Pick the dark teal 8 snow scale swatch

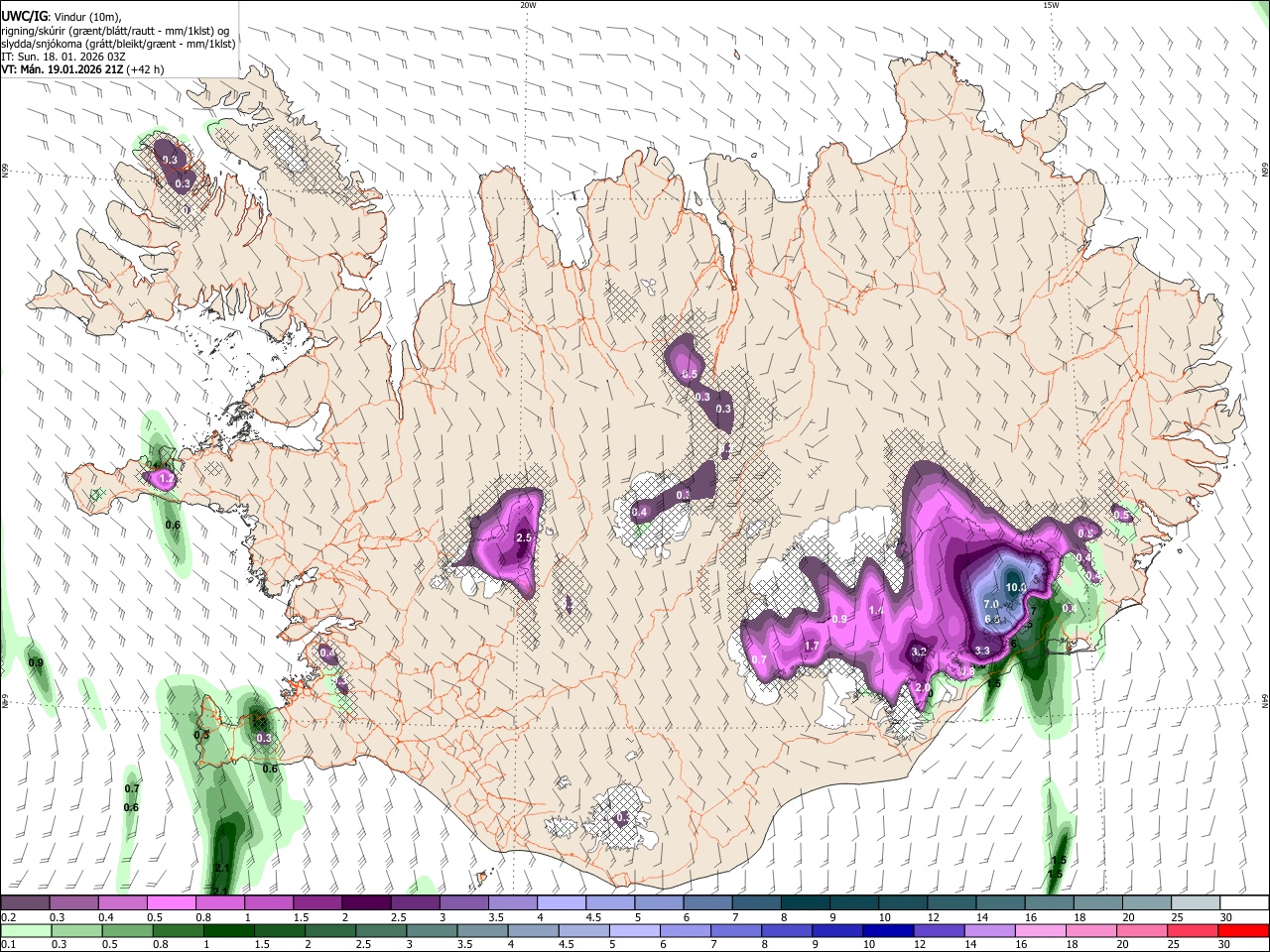coord(807,902)
